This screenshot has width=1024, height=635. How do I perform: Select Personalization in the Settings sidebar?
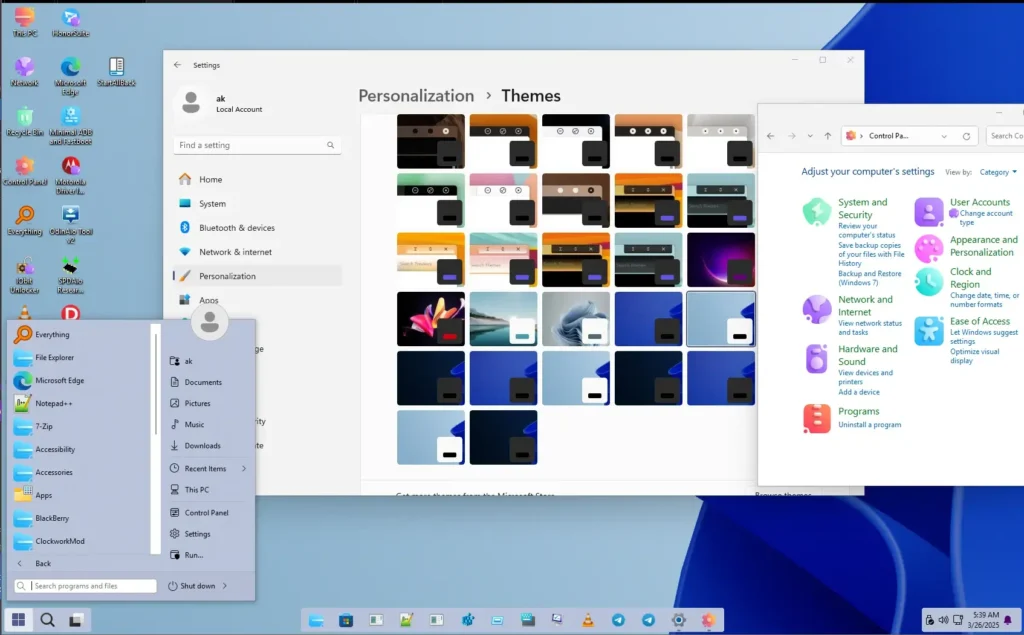(x=228, y=275)
